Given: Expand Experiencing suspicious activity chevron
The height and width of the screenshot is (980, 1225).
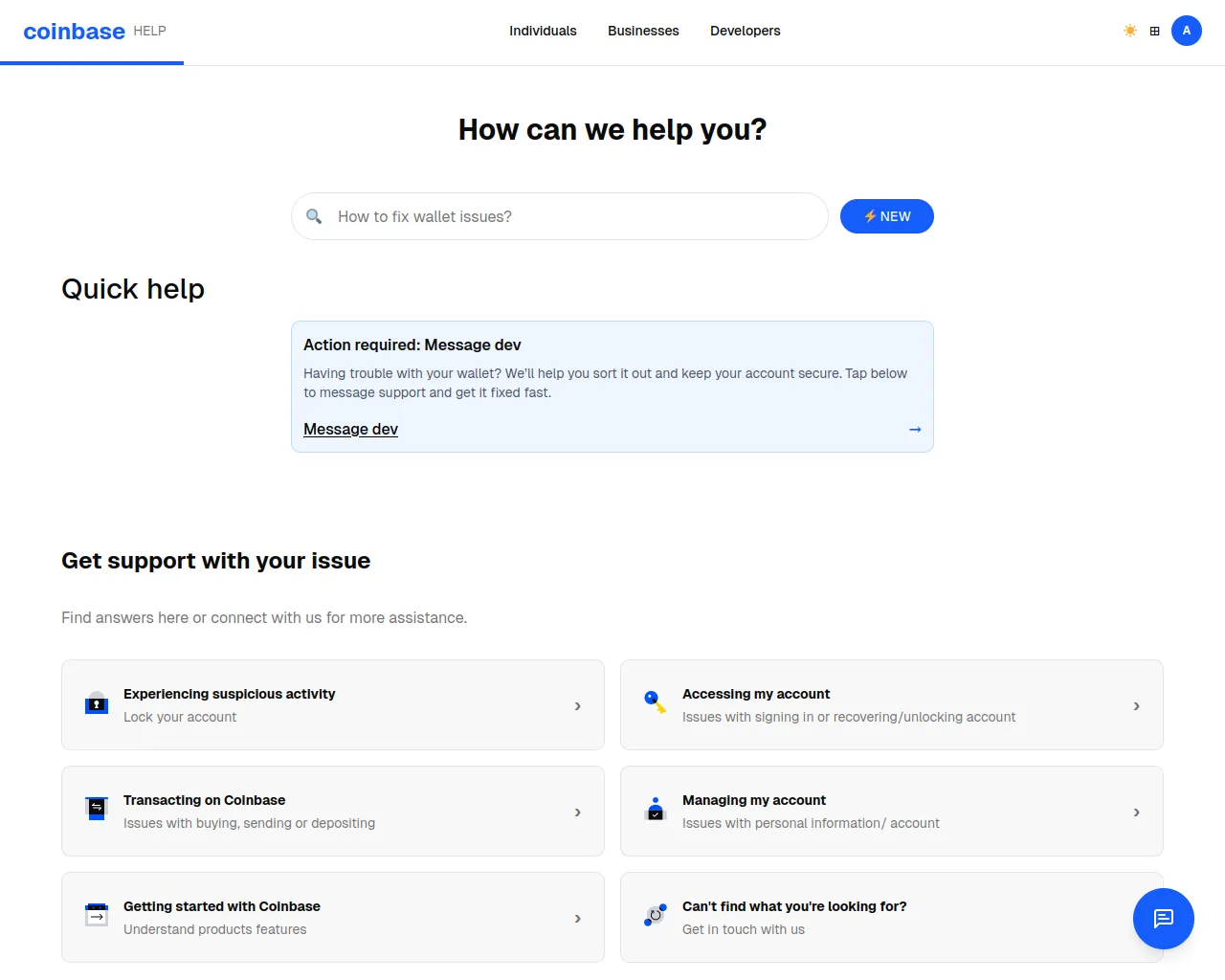Looking at the screenshot, I should 577,705.
